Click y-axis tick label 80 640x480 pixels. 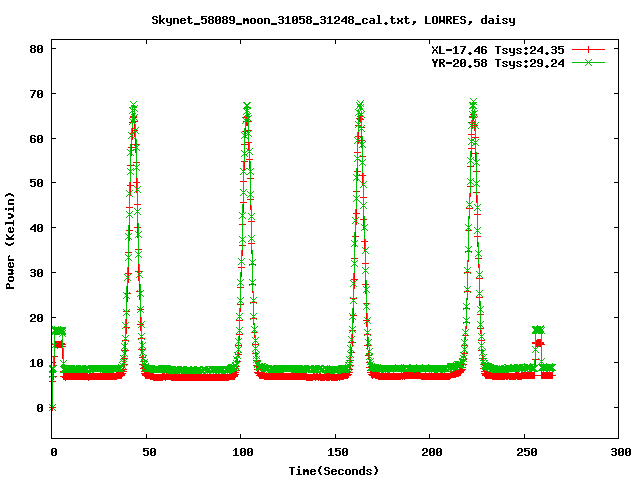pyautogui.click(x=37, y=49)
